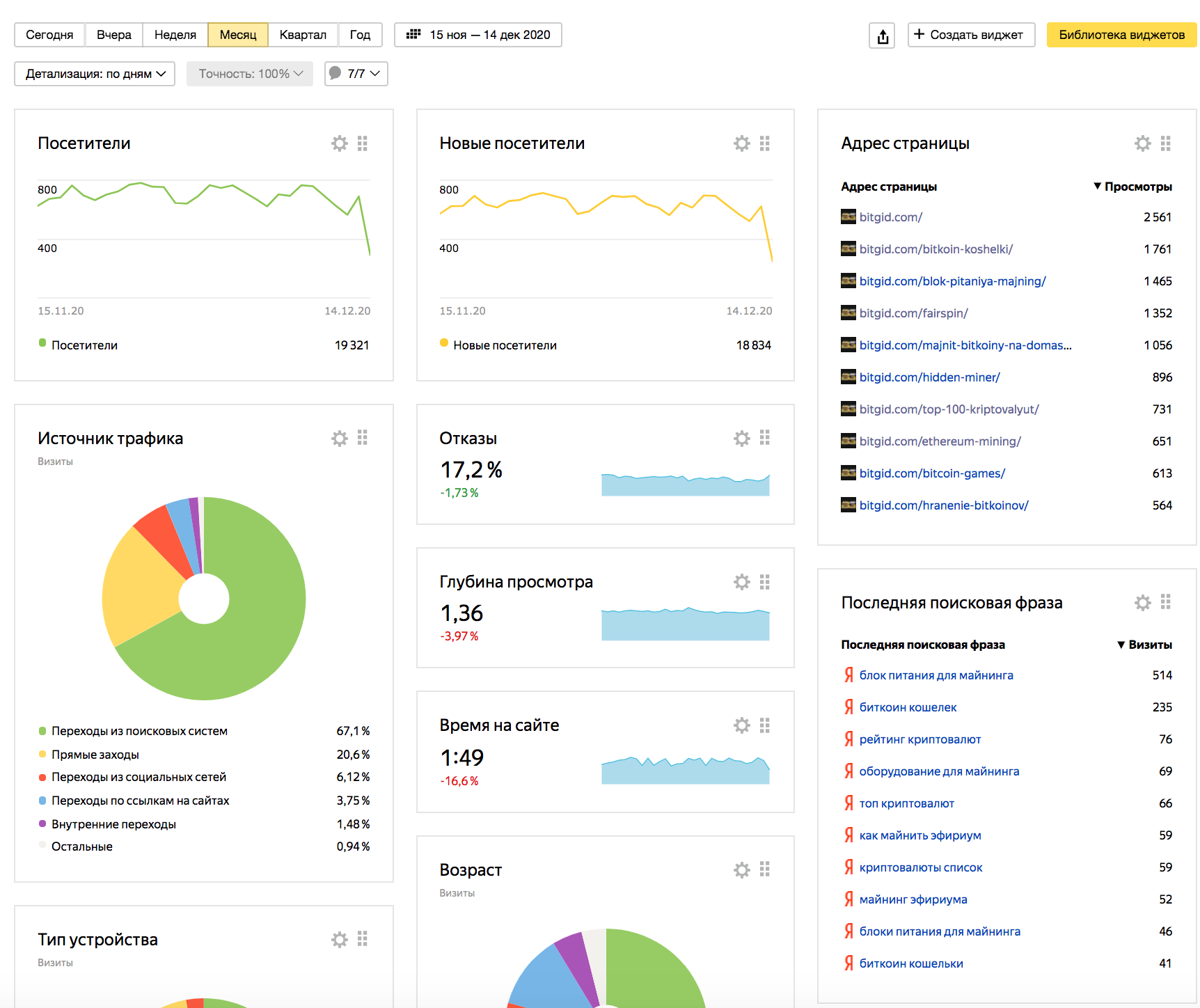This screenshot has width=1200, height=1008.
Task: Open settings gear of Посетители widget
Action: point(339,143)
